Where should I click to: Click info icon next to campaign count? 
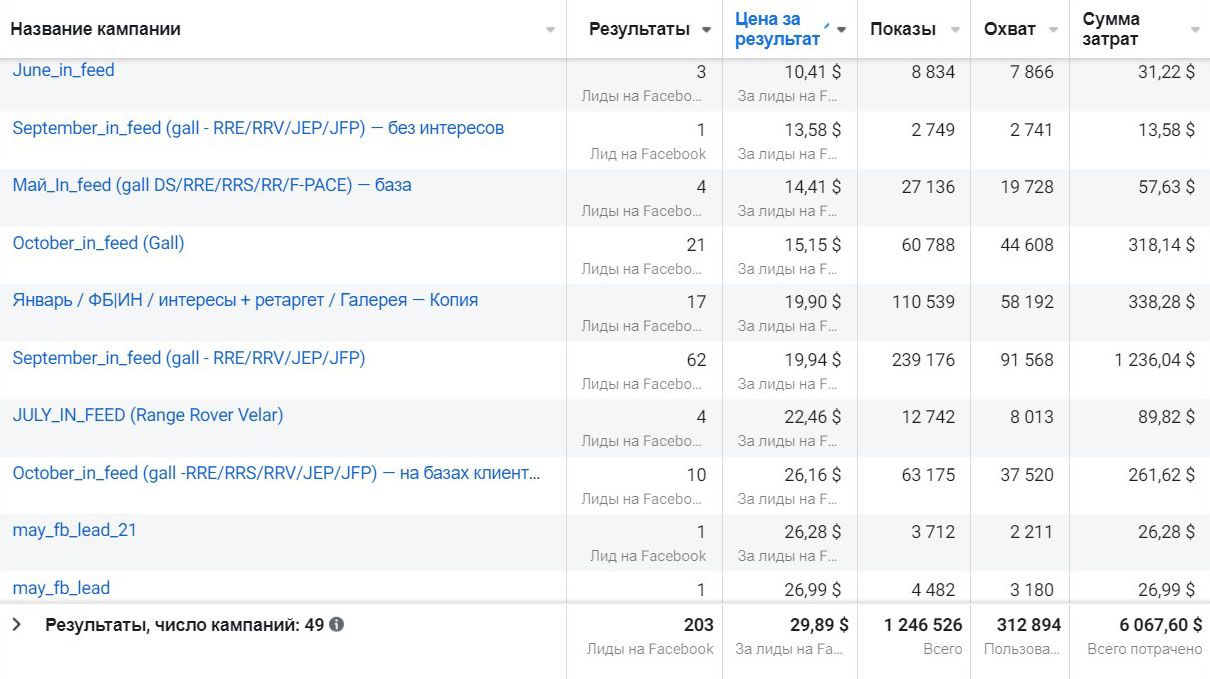(337, 625)
